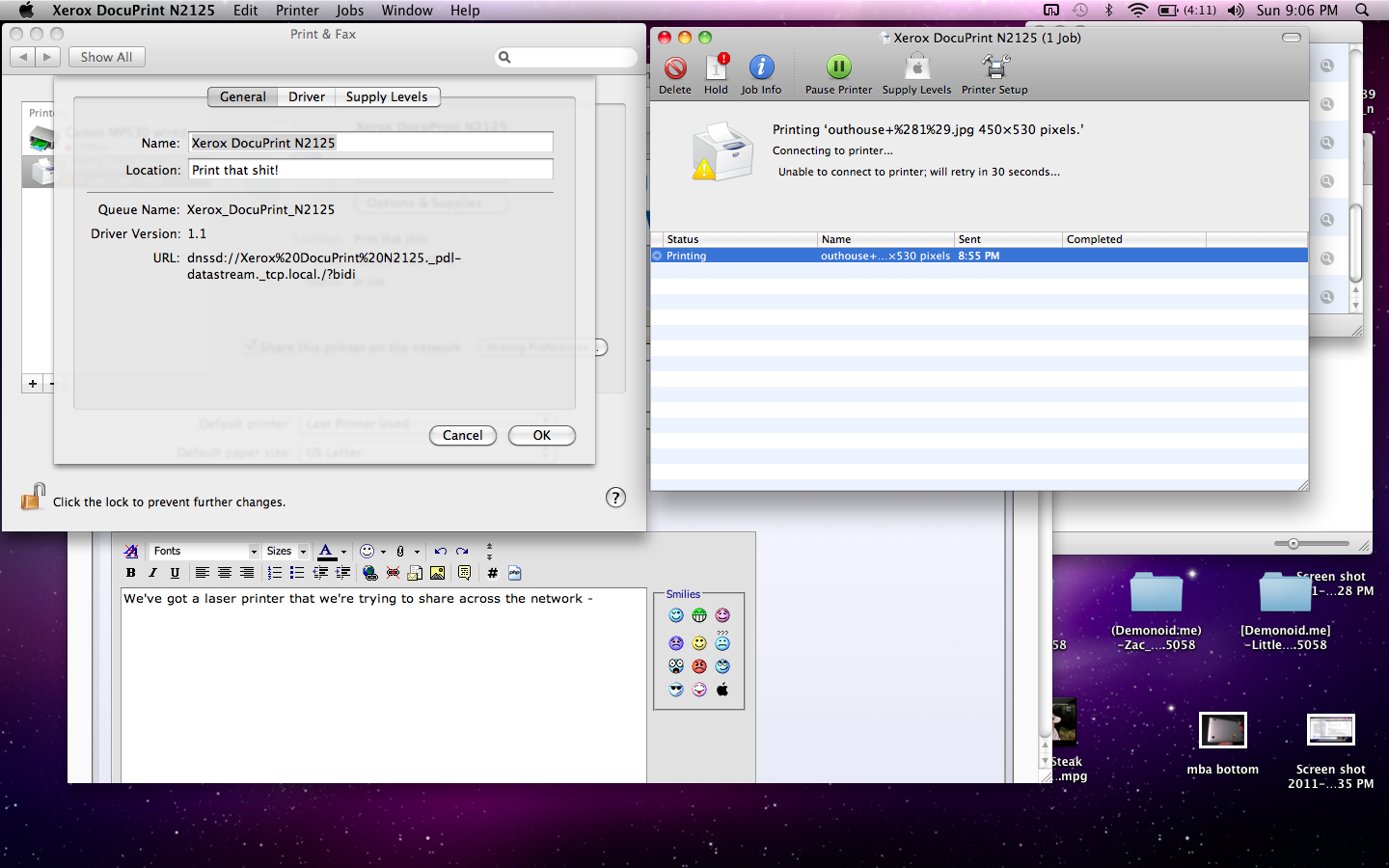1389x868 pixels.
Task: Insert an email link in editor
Action: pyautogui.click(x=415, y=573)
